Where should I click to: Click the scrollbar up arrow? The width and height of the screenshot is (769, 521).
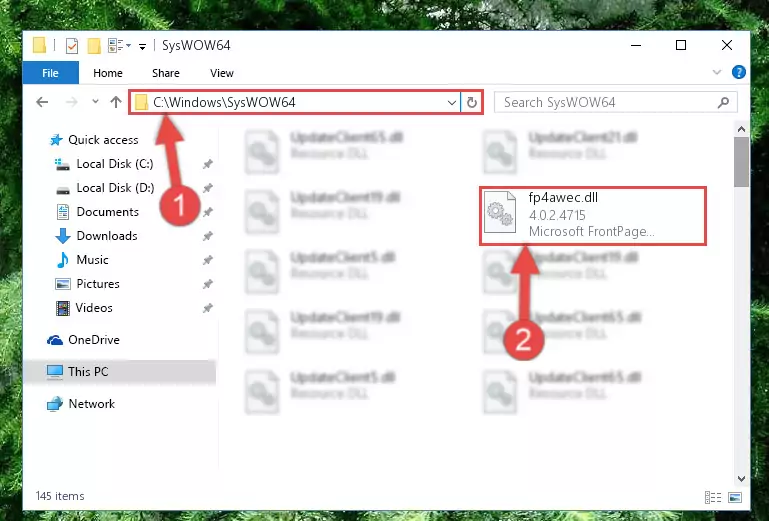point(741,130)
